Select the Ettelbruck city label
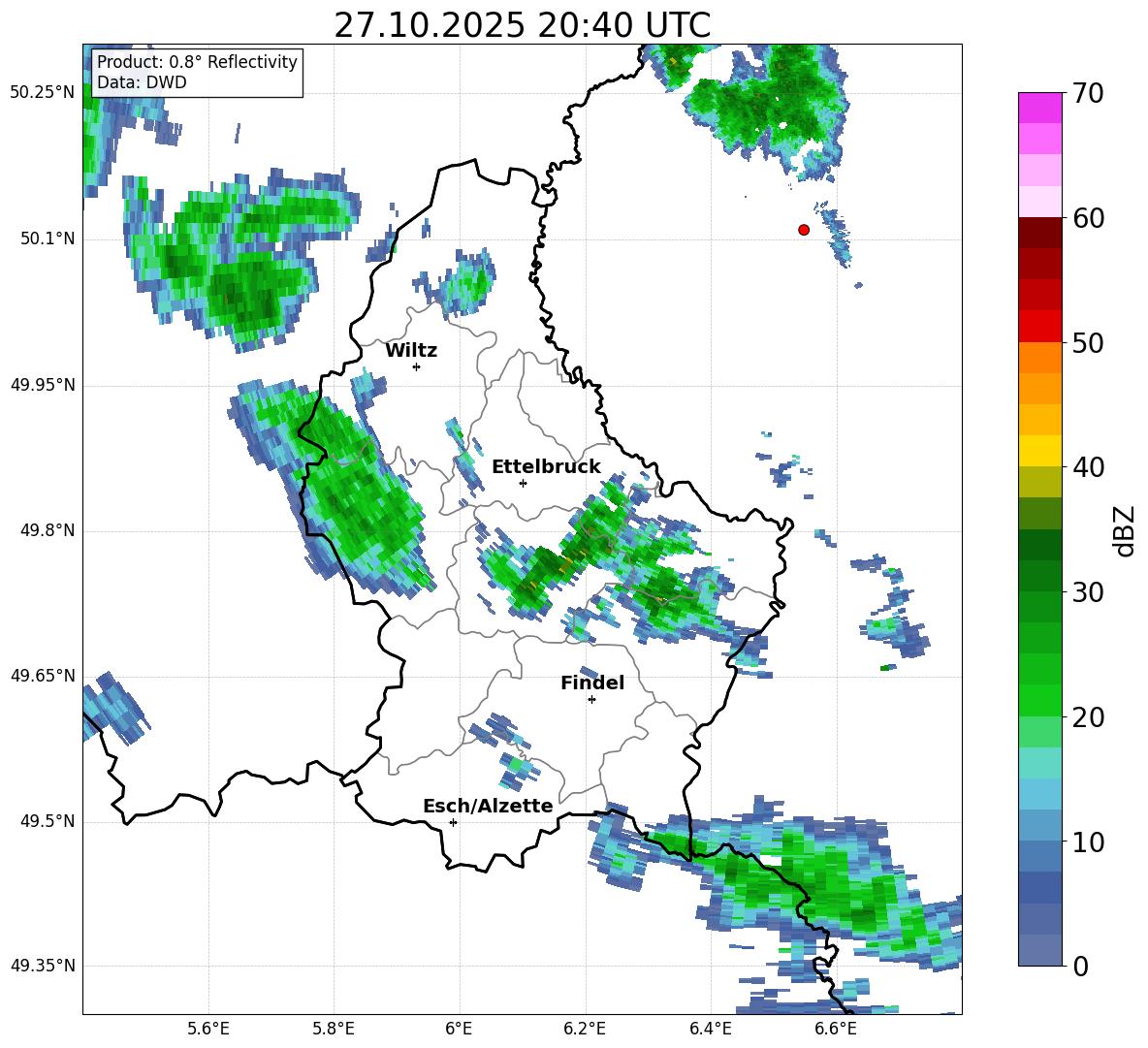The width and height of the screenshot is (1148, 1048). tap(546, 467)
